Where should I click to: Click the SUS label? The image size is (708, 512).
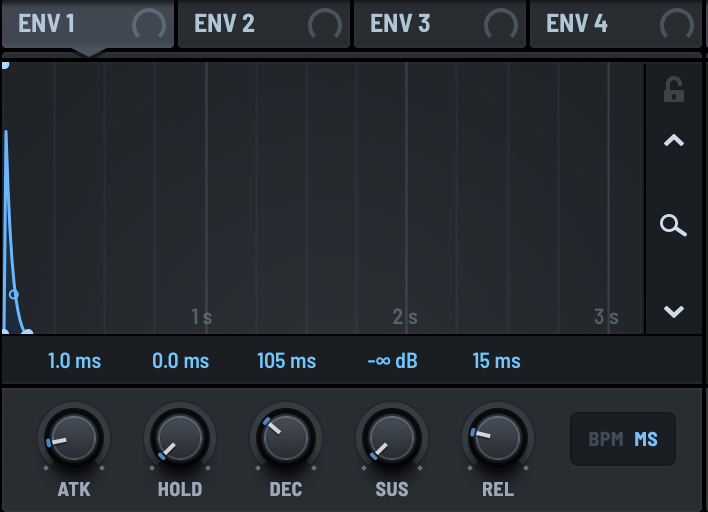[392, 489]
